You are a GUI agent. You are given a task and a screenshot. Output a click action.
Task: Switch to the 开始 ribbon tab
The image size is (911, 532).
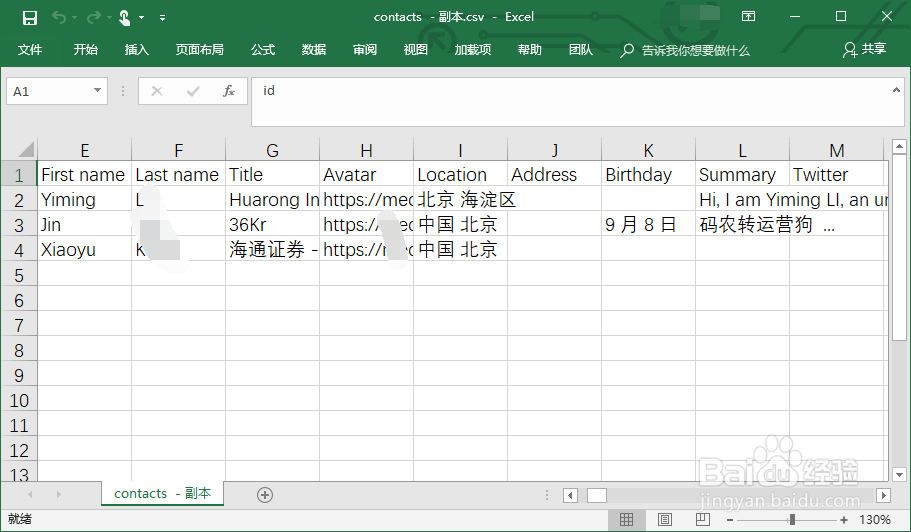[85, 50]
